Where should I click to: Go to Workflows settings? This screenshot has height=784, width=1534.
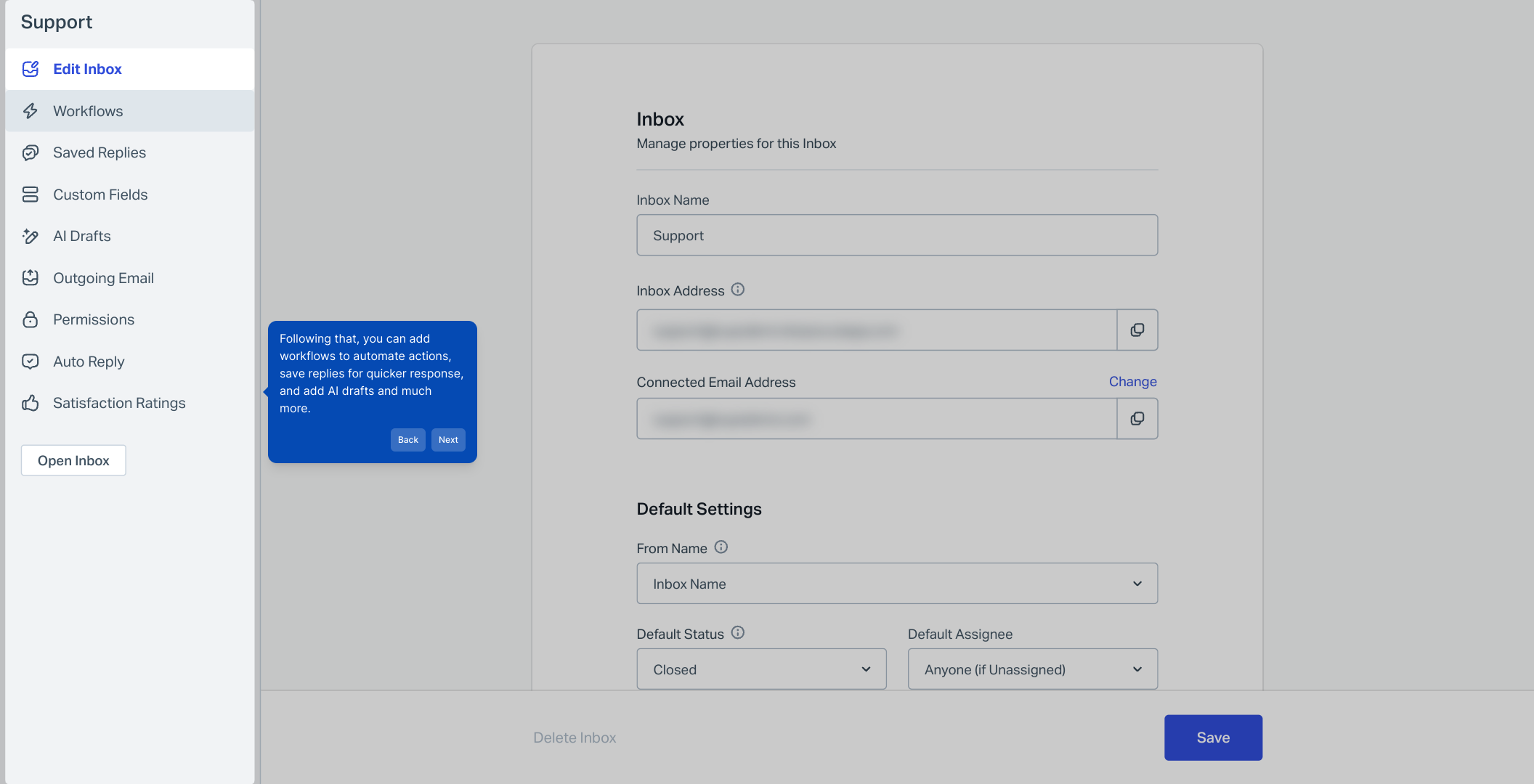[130, 111]
